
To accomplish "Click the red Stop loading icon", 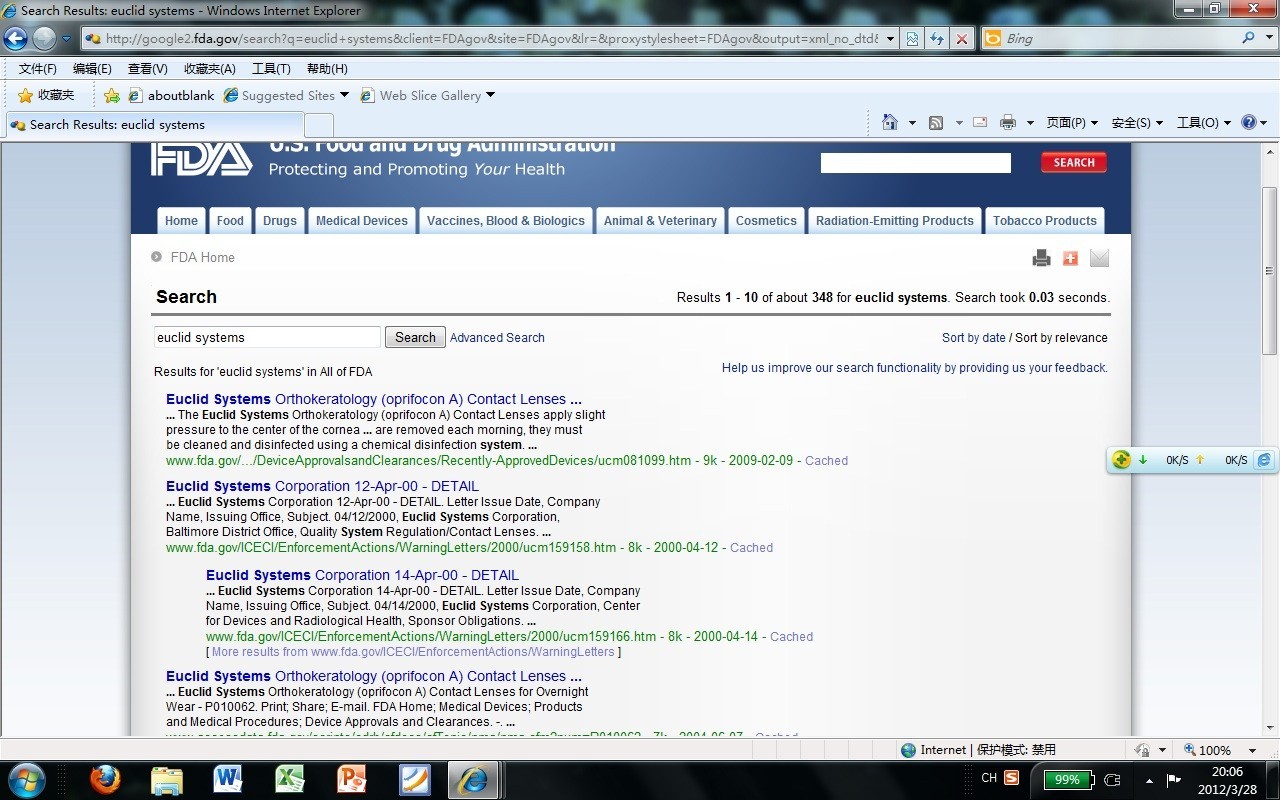I will tap(962, 39).
